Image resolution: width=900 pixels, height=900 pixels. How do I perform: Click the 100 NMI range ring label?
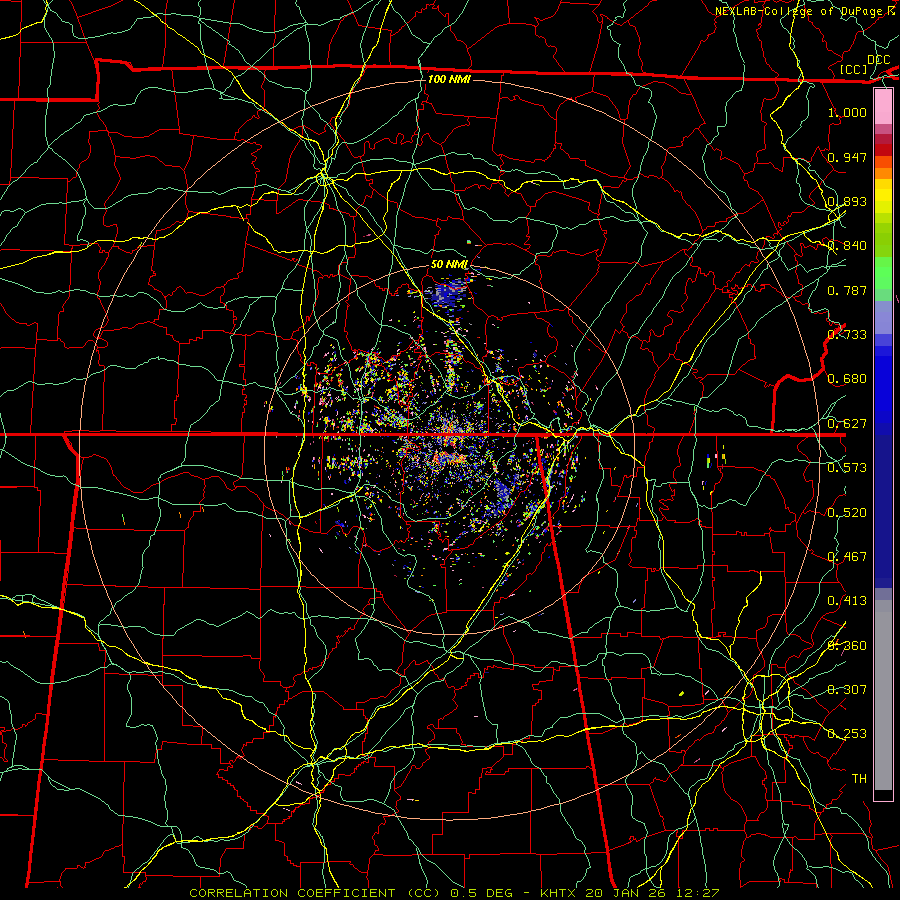tap(449, 79)
